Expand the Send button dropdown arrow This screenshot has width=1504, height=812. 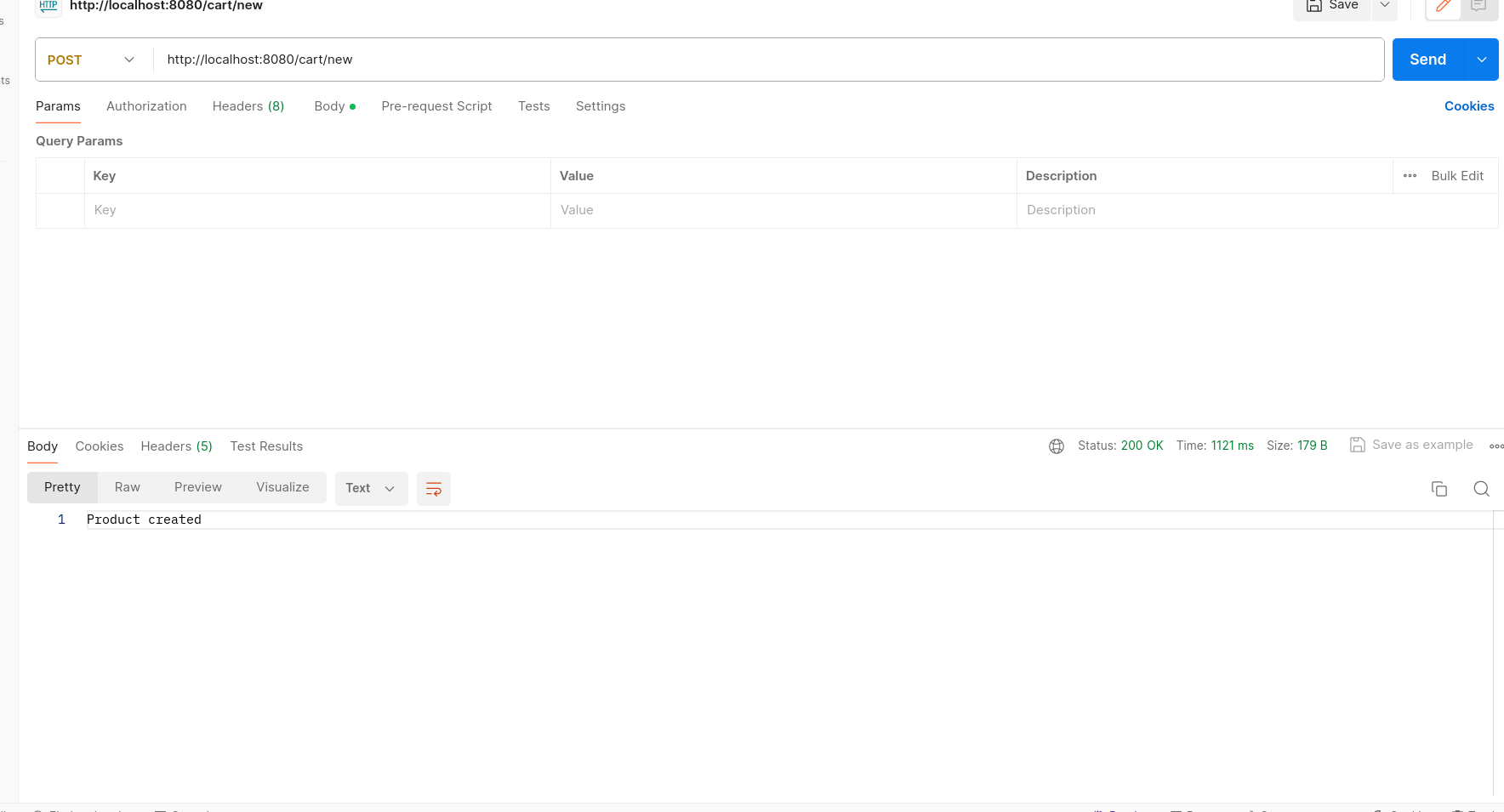tap(1482, 60)
